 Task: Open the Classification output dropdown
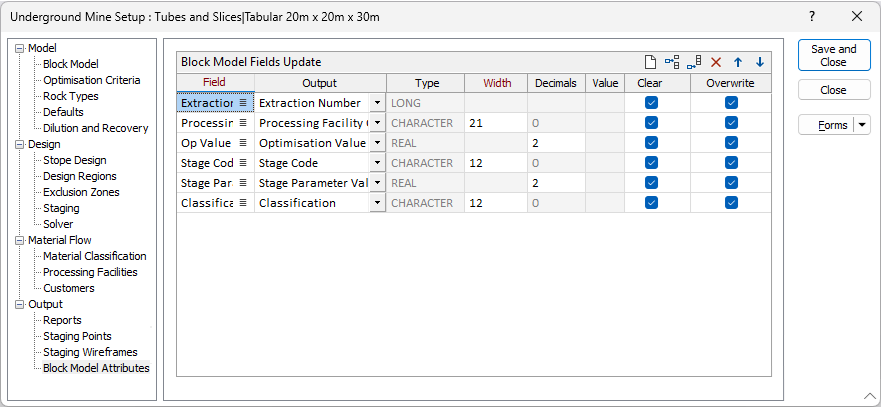tap(377, 203)
